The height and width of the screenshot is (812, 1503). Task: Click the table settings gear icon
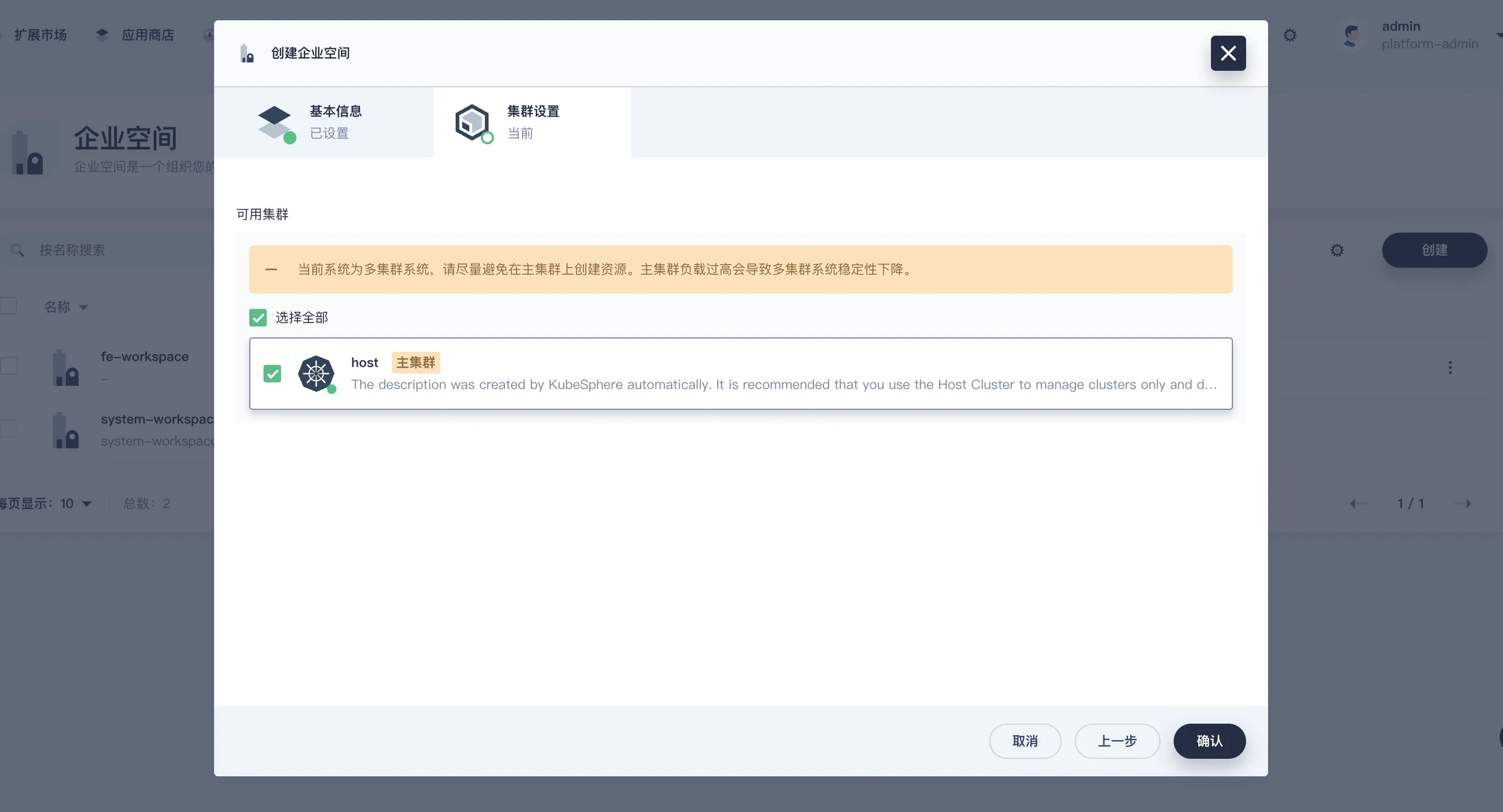(1337, 250)
